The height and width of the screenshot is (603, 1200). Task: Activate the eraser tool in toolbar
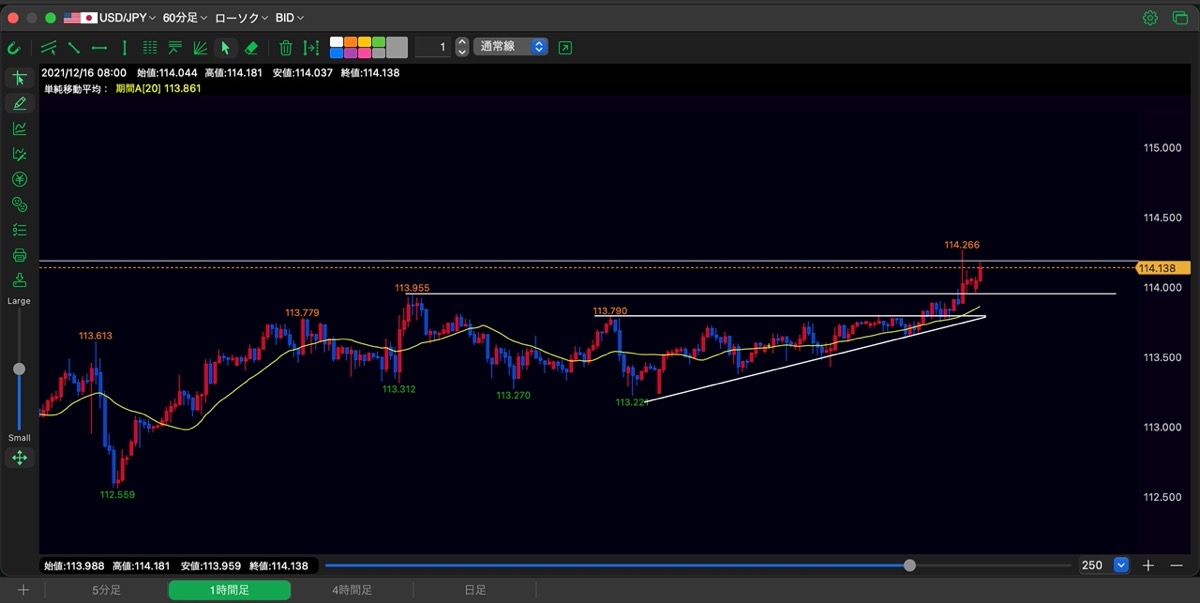pos(251,47)
